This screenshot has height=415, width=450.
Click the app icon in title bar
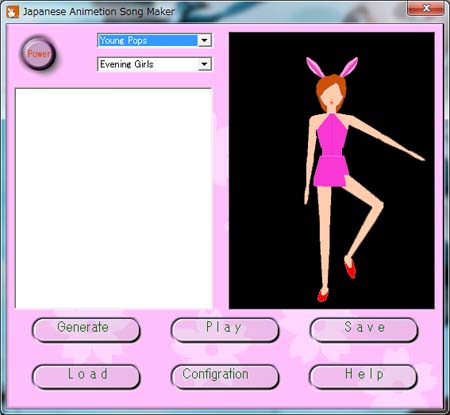(x=13, y=12)
